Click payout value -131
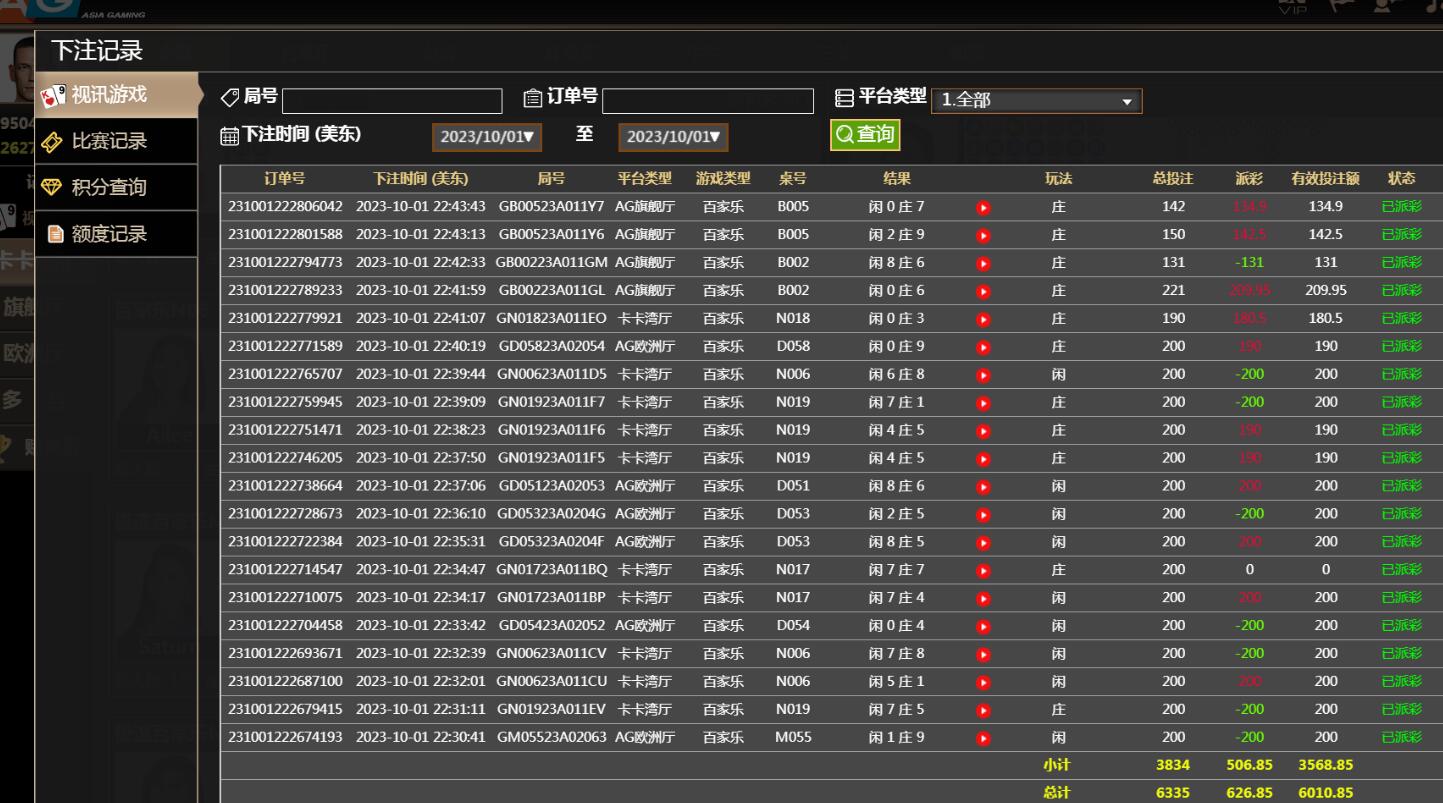Screen dimensions: 1443x803 pos(1249,263)
